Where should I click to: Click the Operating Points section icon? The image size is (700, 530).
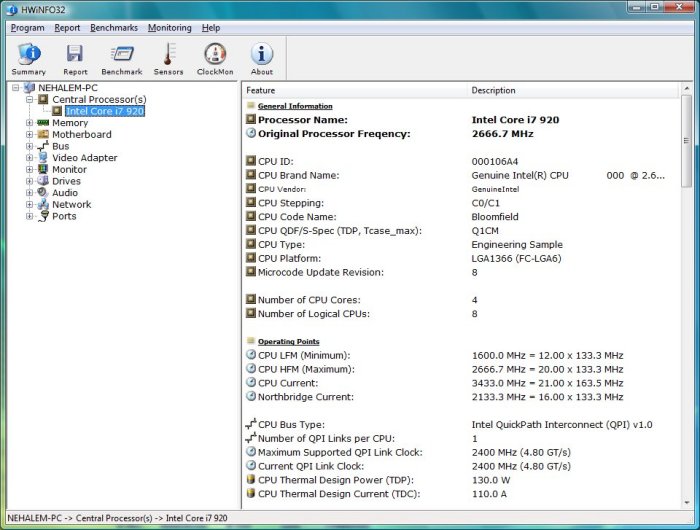pos(250,341)
